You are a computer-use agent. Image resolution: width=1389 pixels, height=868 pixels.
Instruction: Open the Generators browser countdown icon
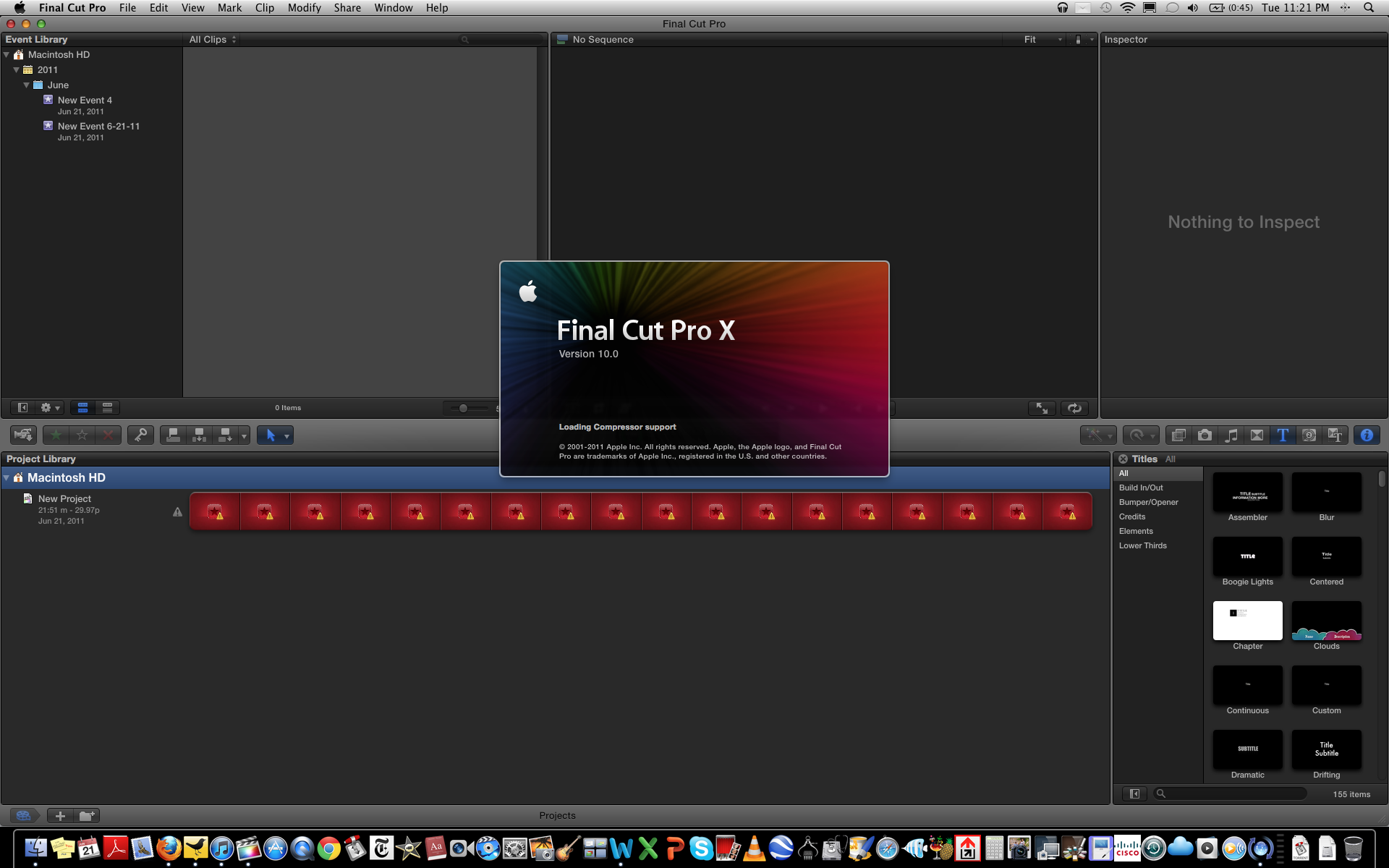pyautogui.click(x=1309, y=435)
